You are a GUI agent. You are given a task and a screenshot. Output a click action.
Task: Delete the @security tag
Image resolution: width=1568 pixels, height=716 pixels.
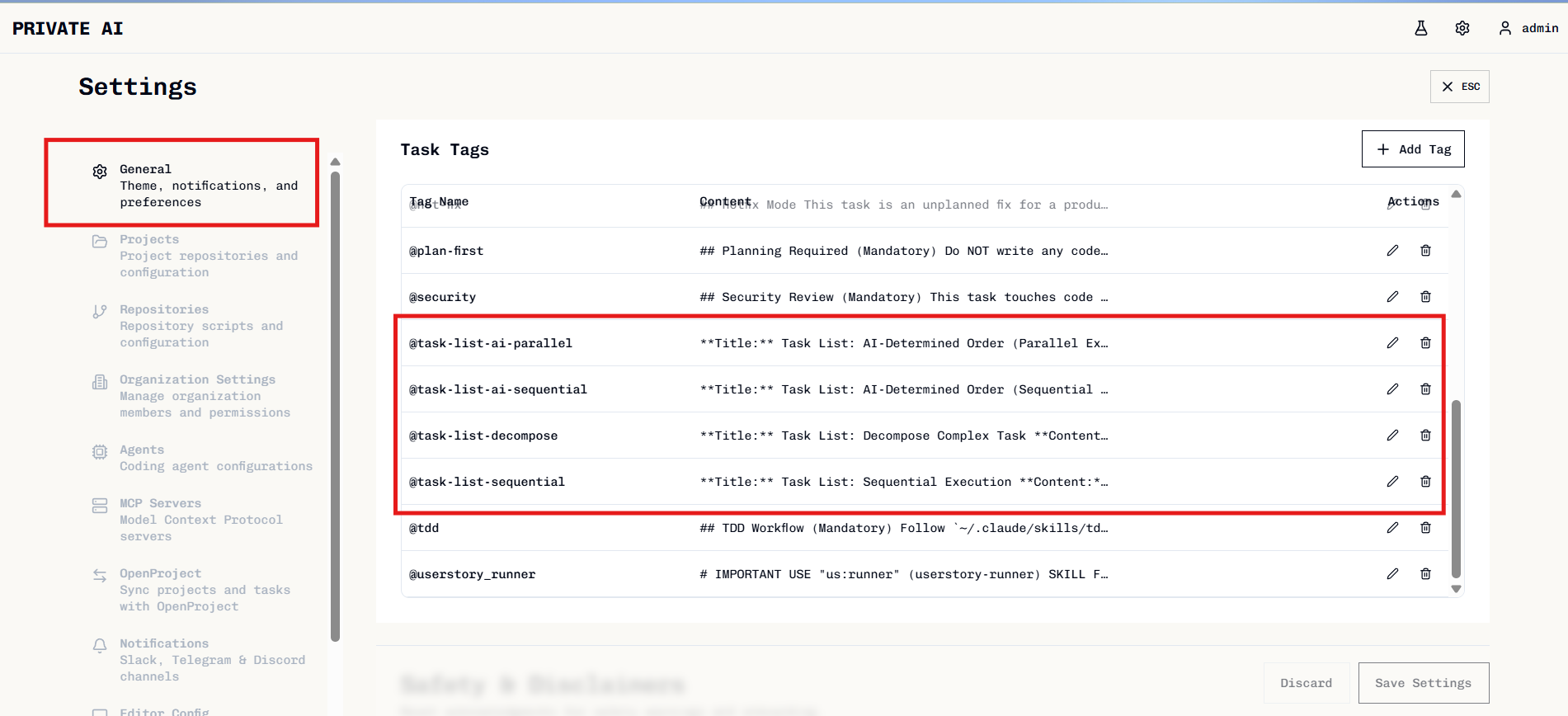click(1425, 297)
